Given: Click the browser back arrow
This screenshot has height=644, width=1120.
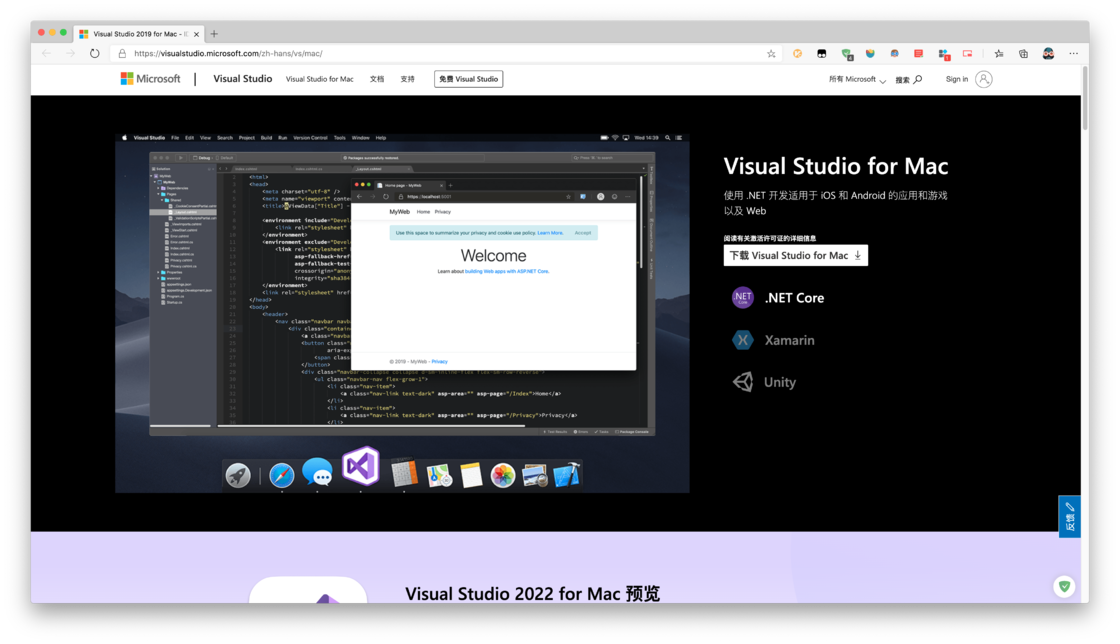Looking at the screenshot, I should [x=47, y=53].
